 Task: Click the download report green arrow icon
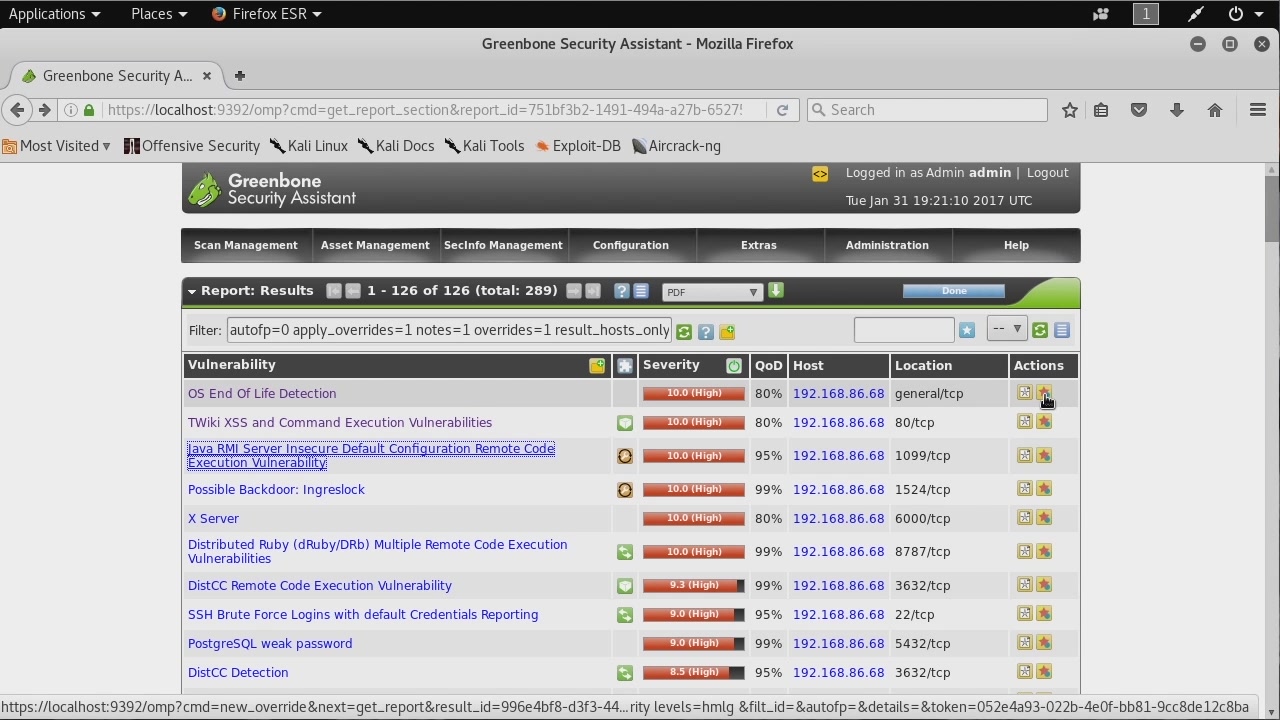click(776, 291)
